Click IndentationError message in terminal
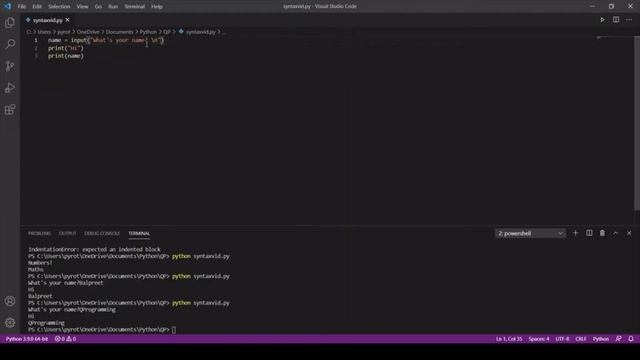Screen dimensions: 640x360 click(94, 249)
